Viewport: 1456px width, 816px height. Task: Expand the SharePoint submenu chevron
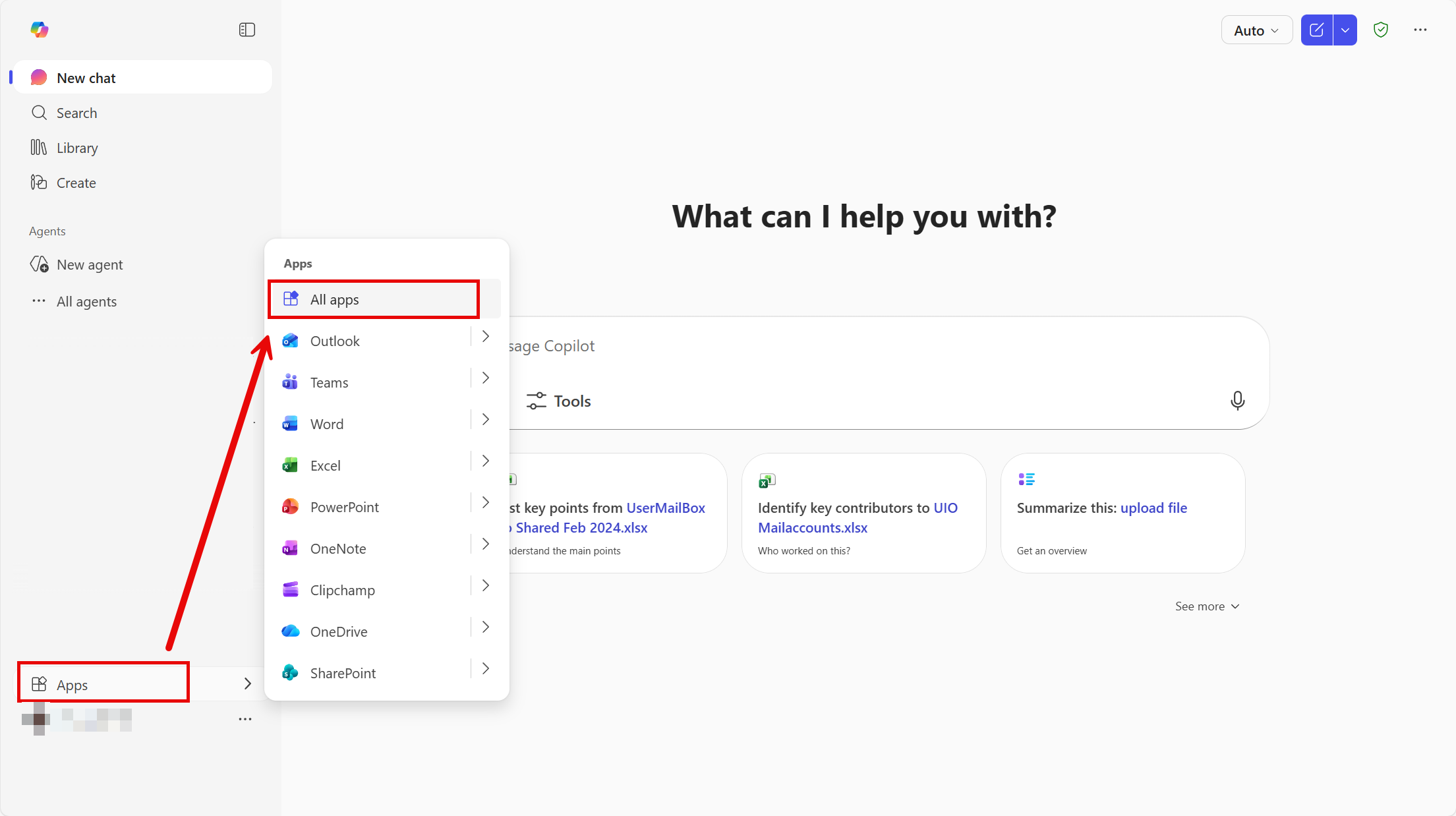tap(486, 668)
